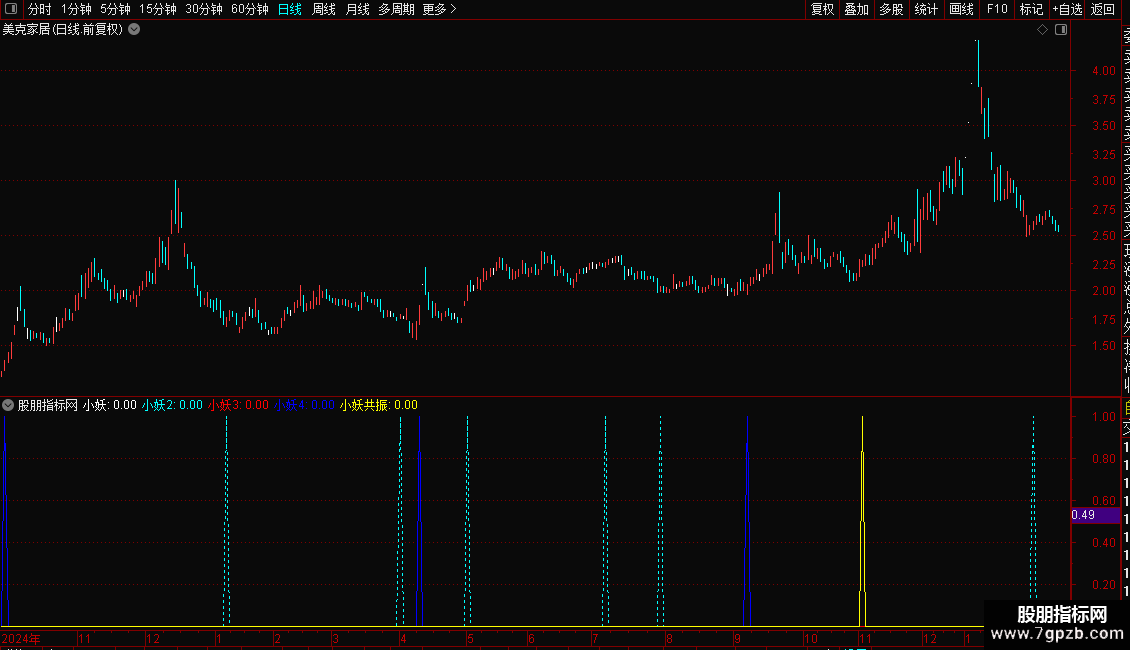The height and width of the screenshot is (650, 1130).
Task: Select the 30分钟 period tab
Action: (x=204, y=9)
